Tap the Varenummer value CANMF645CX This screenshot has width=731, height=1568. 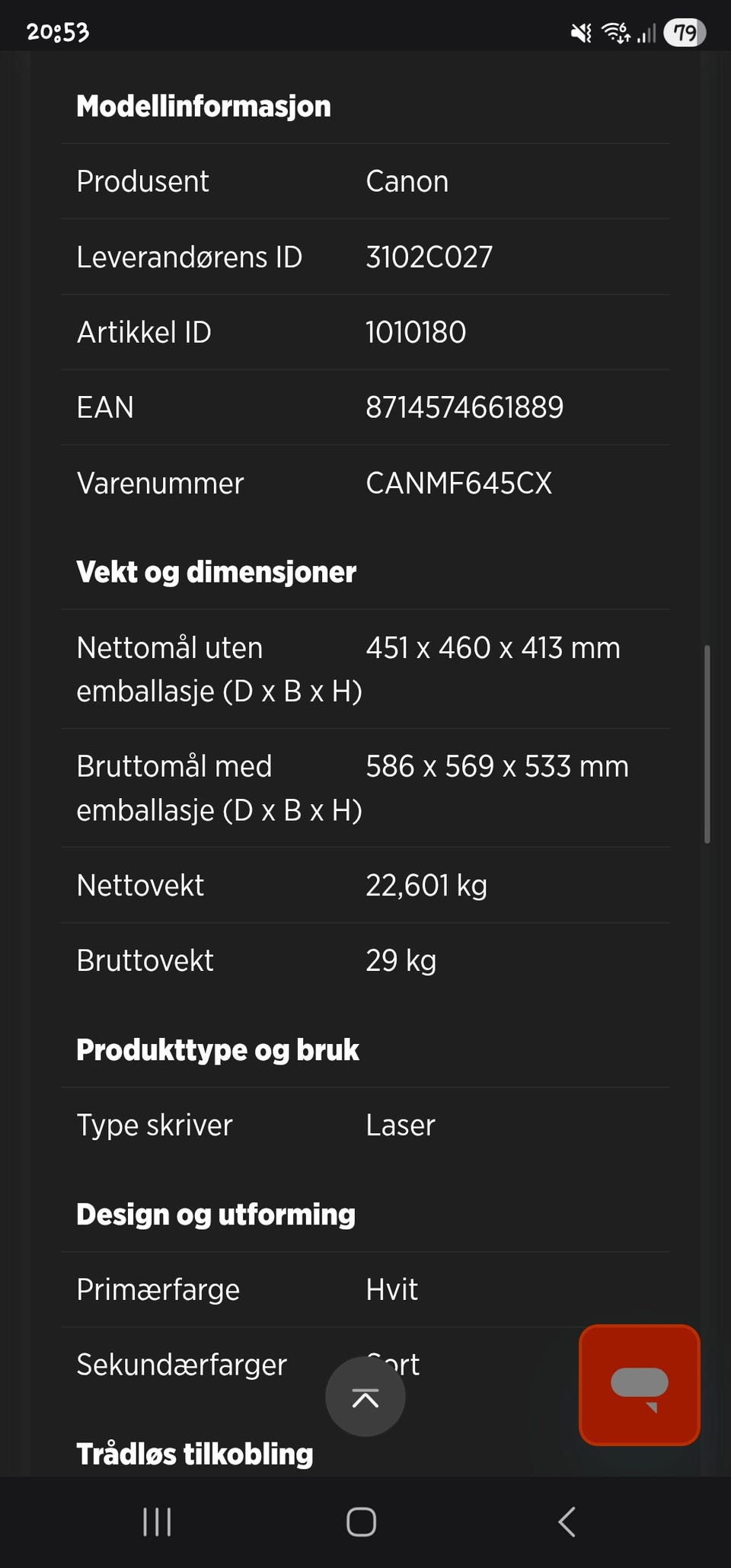tap(458, 483)
